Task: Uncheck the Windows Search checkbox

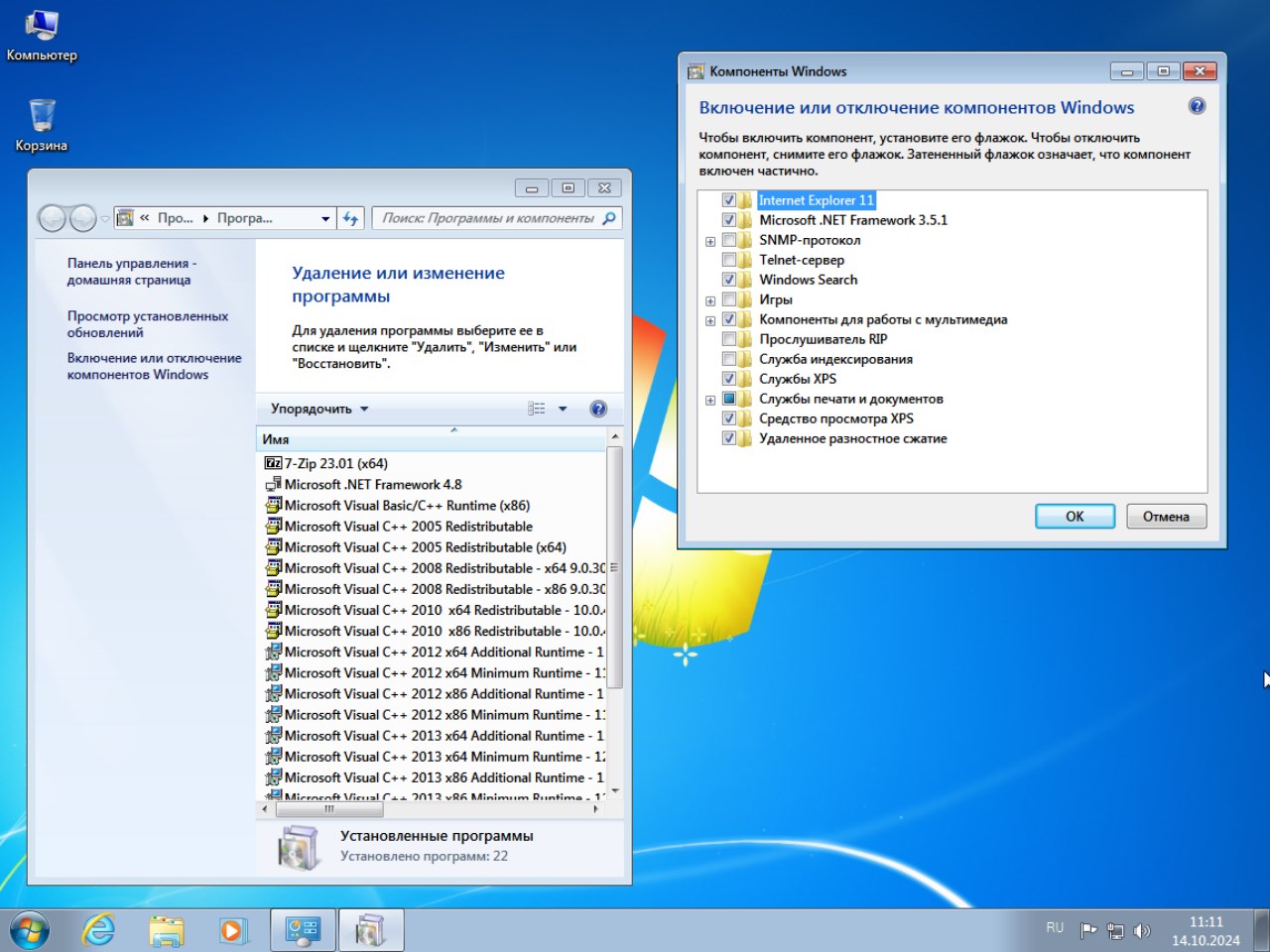Action: pyautogui.click(x=729, y=280)
